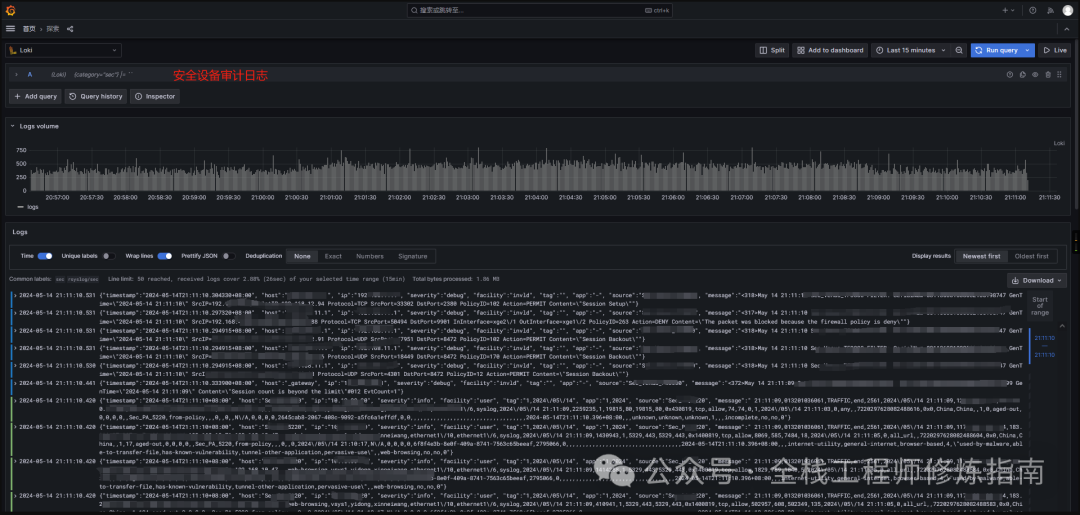Toggle the Wrap lines switch
1080x515 pixels.
click(x=165, y=256)
